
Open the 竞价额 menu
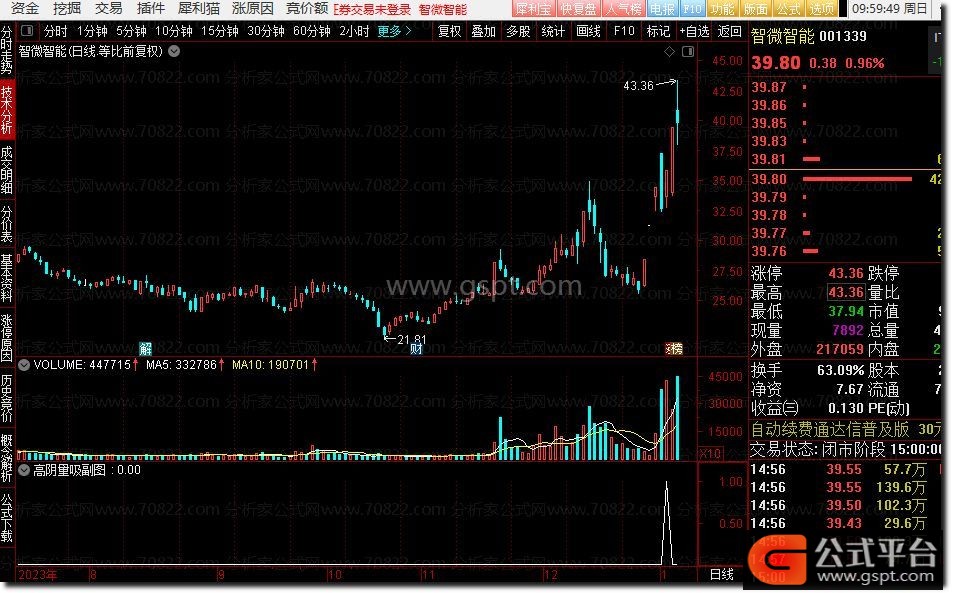[307, 9]
